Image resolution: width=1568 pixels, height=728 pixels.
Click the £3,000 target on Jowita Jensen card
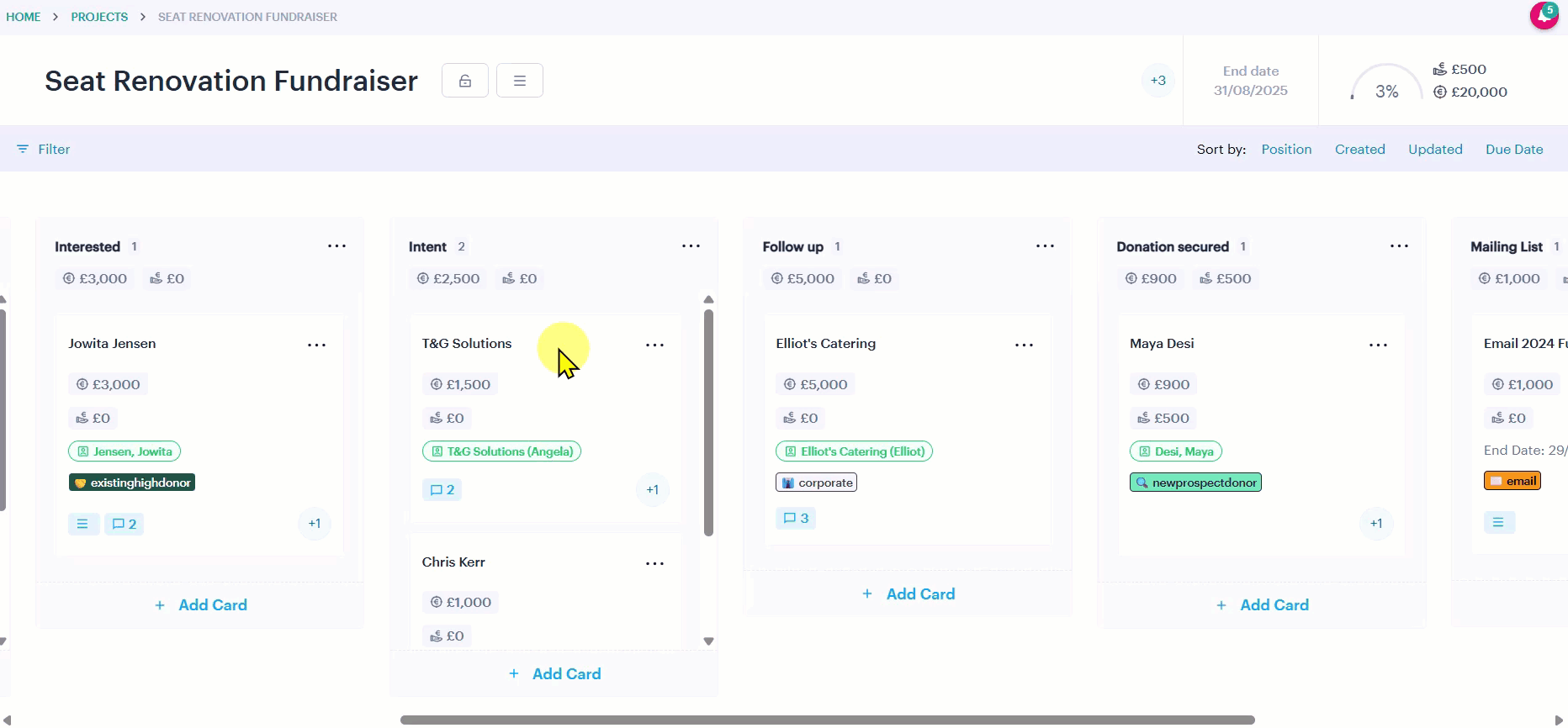coord(108,384)
